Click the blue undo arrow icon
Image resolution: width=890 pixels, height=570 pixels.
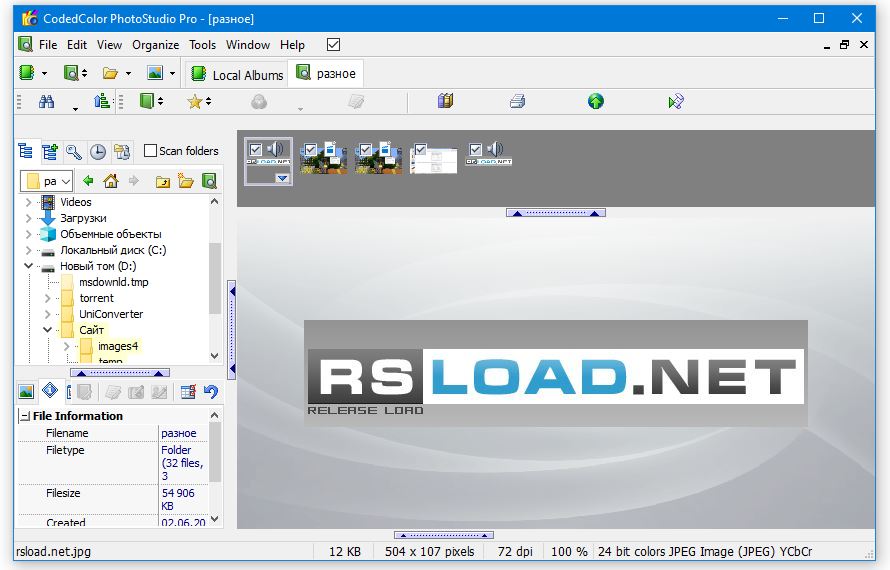pyautogui.click(x=211, y=392)
